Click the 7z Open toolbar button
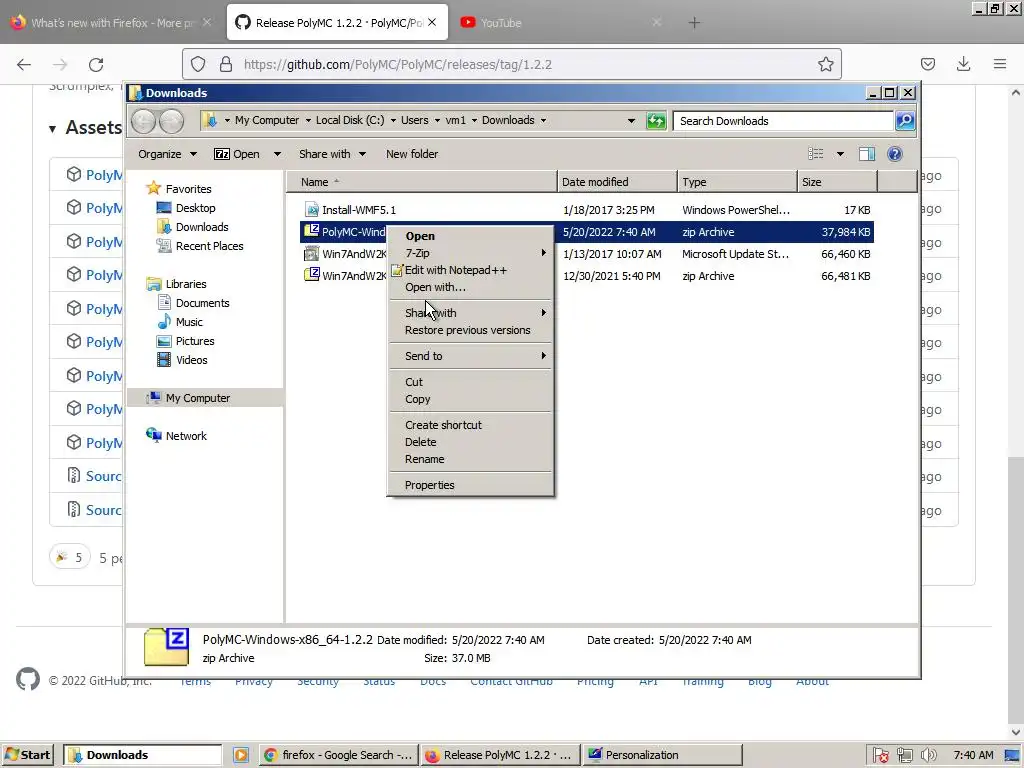Image resolution: width=1024 pixels, height=768 pixels. [237, 154]
